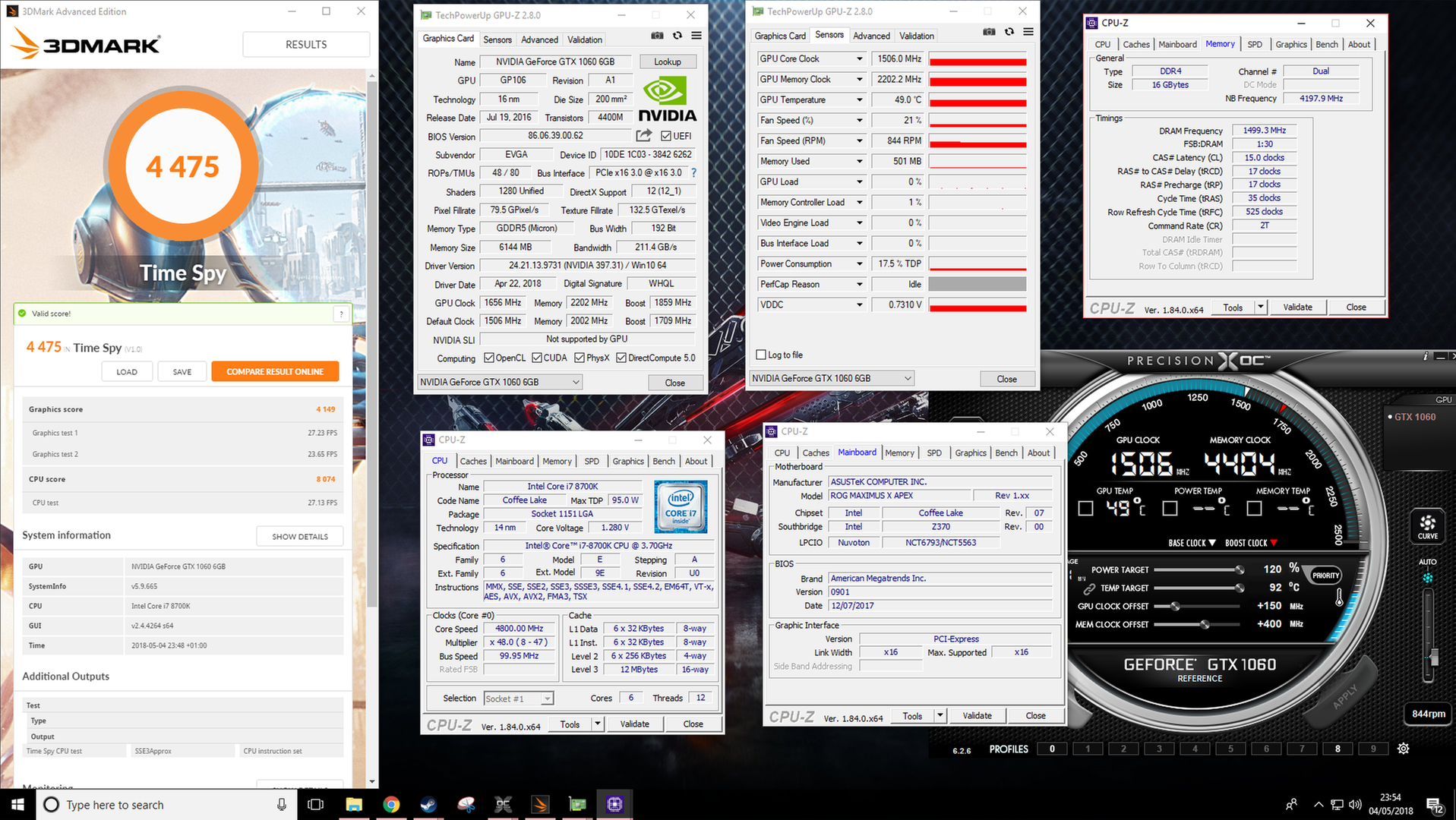Image resolution: width=1456 pixels, height=820 pixels.
Task: Adjust the POWER TARGET slider
Action: coord(1199,569)
